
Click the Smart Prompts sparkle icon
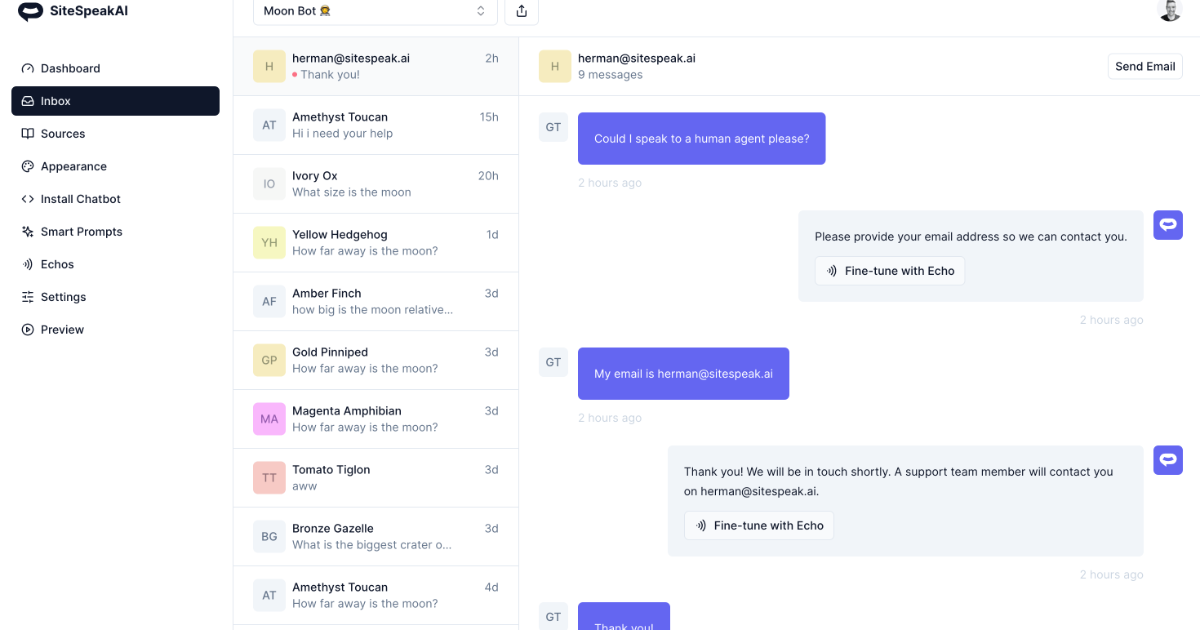28,232
